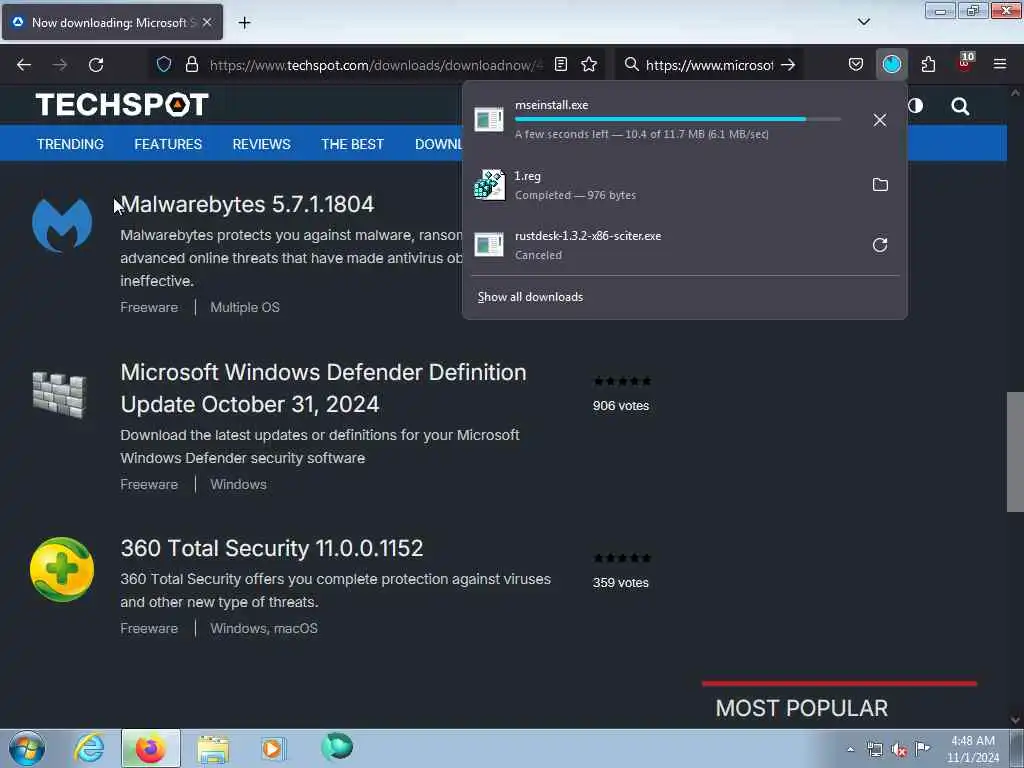Image resolution: width=1024 pixels, height=768 pixels.
Task: Open THE BEST menu
Action: pos(352,144)
